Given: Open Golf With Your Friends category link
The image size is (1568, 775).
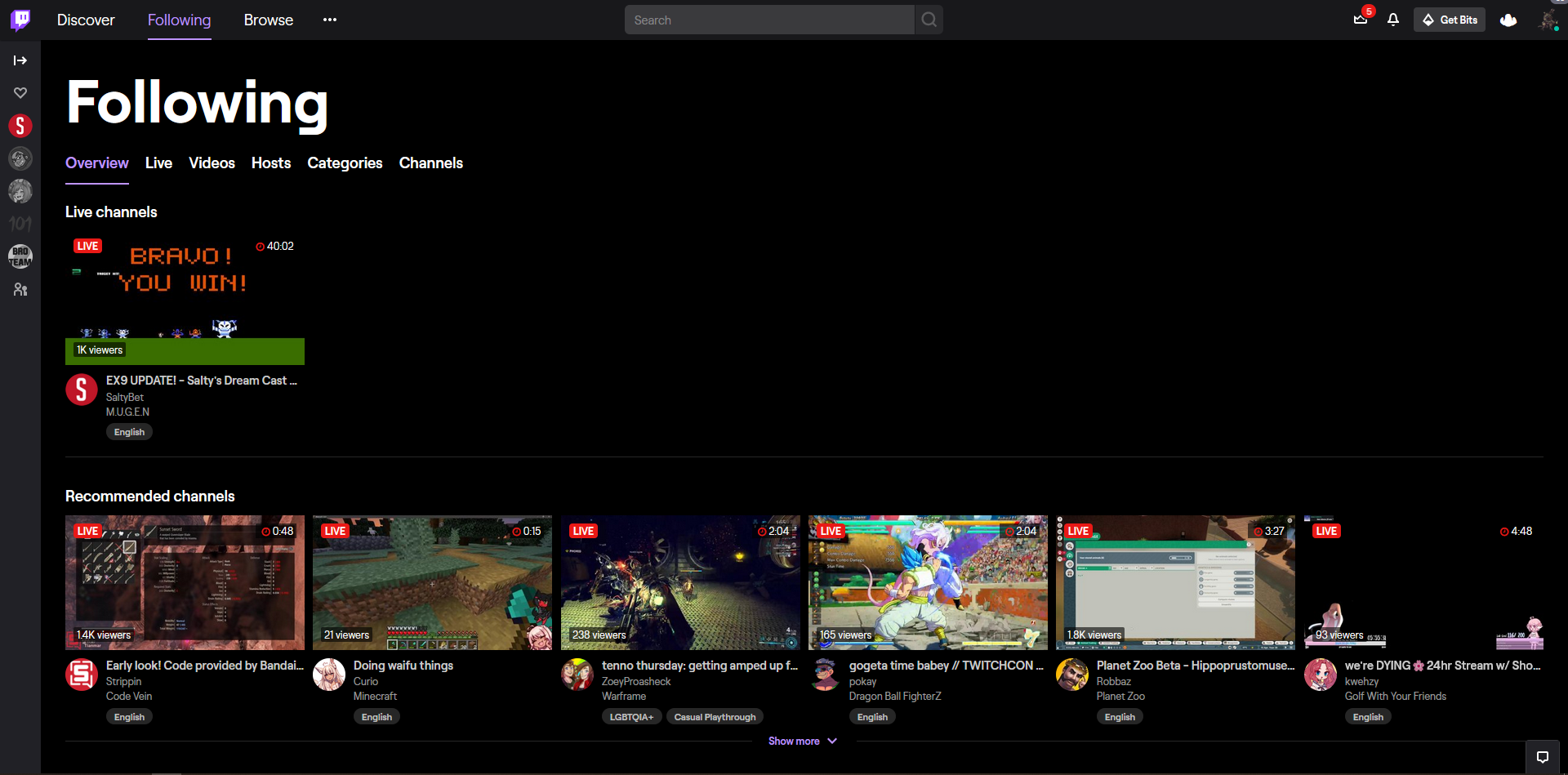Looking at the screenshot, I should coord(1396,696).
